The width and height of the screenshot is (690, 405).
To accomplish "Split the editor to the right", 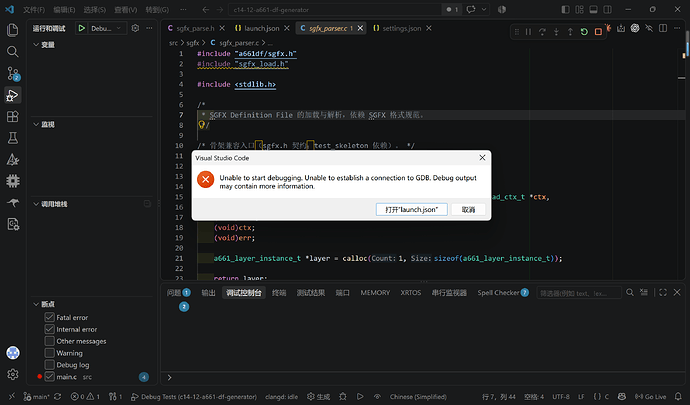I will (x=663, y=28).
